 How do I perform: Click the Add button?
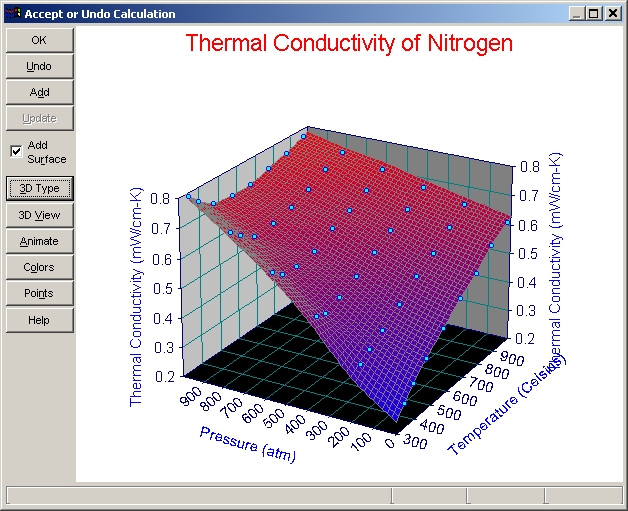(x=39, y=92)
